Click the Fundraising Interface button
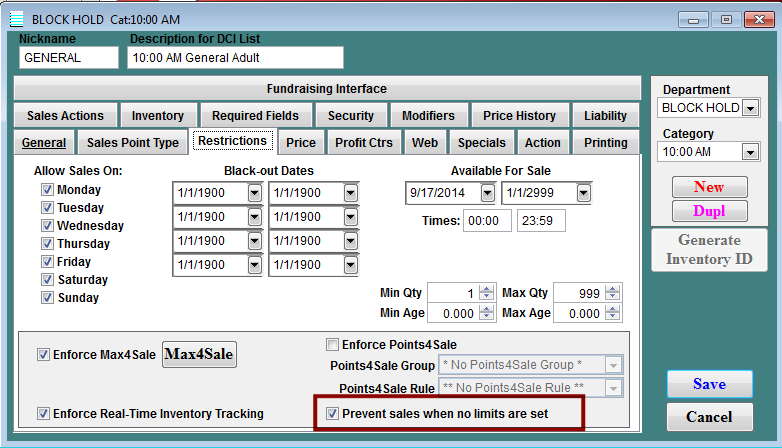 (x=327, y=89)
